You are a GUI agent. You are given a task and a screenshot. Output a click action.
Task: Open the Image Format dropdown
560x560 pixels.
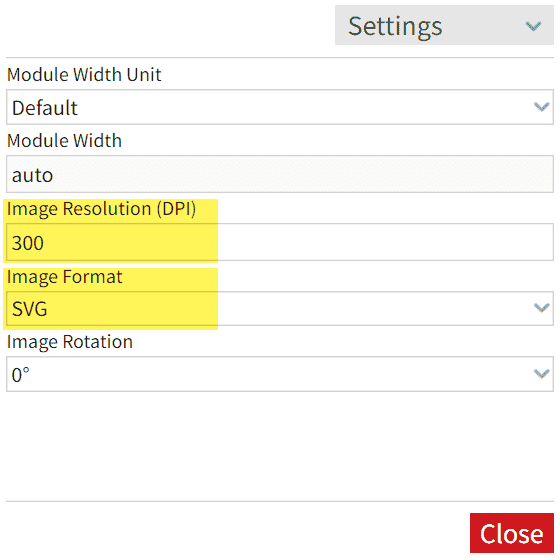click(280, 309)
